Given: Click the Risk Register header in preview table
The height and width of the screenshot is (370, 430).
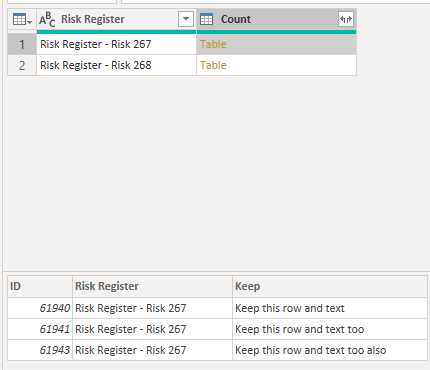Looking at the screenshot, I should pos(152,286).
